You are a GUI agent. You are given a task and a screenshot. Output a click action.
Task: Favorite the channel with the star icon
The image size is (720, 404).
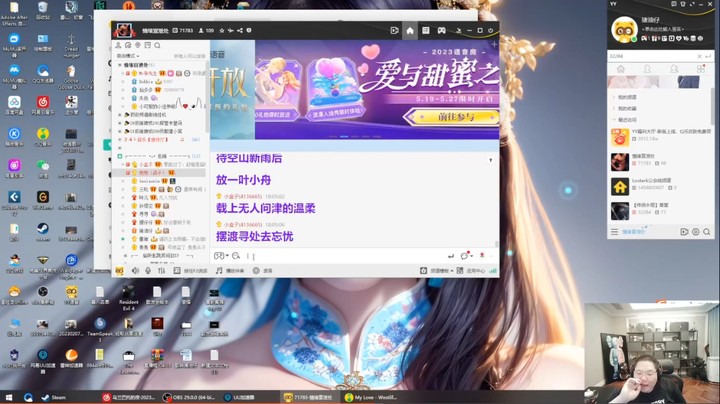(222, 30)
